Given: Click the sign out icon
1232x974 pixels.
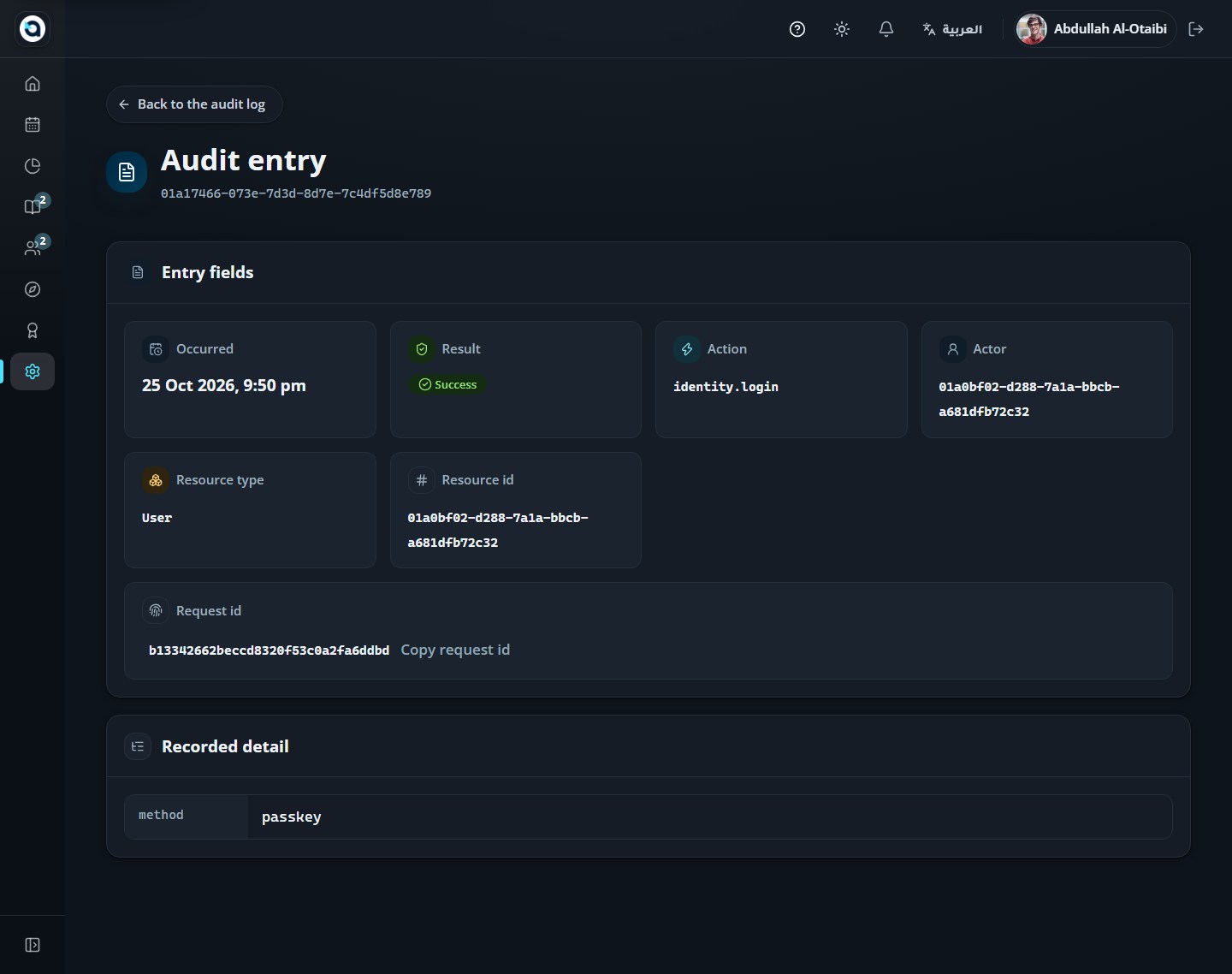Looking at the screenshot, I should (x=1196, y=29).
